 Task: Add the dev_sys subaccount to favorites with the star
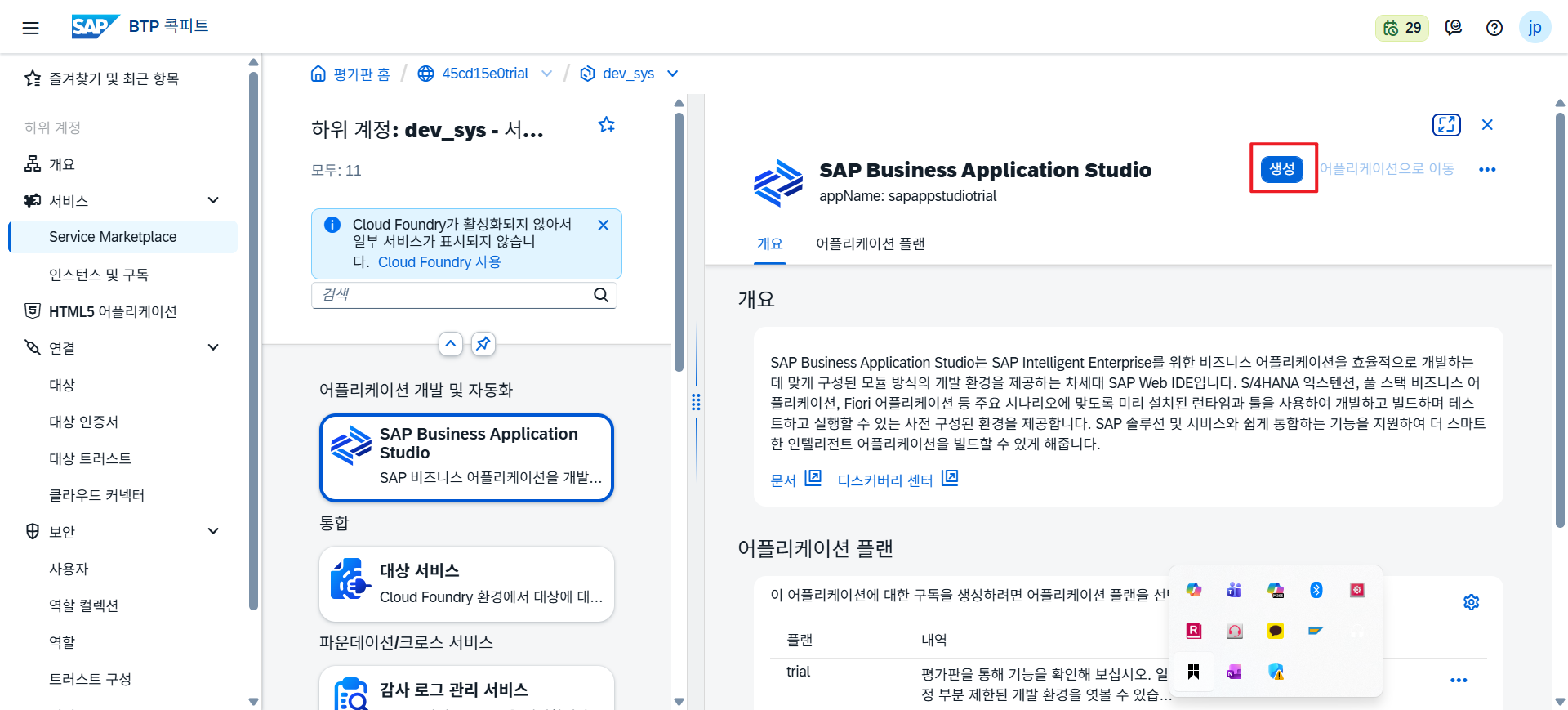[606, 125]
